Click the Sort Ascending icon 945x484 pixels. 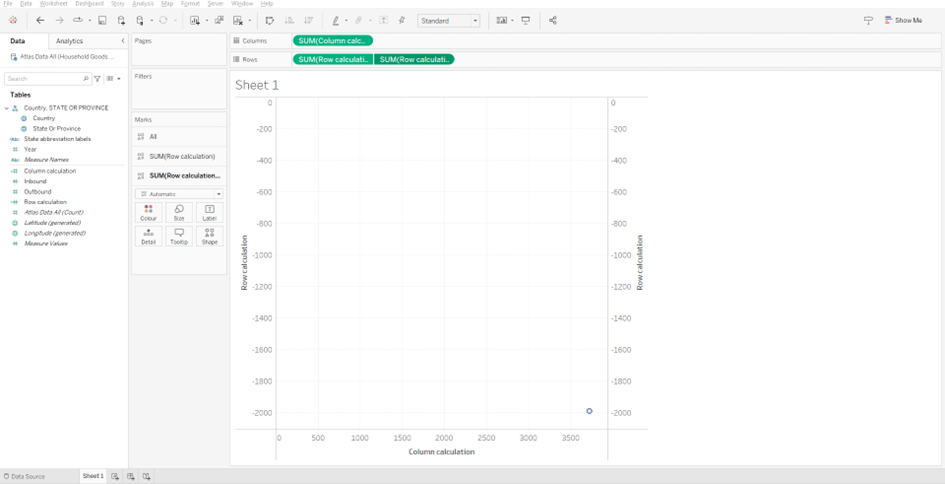289,20
